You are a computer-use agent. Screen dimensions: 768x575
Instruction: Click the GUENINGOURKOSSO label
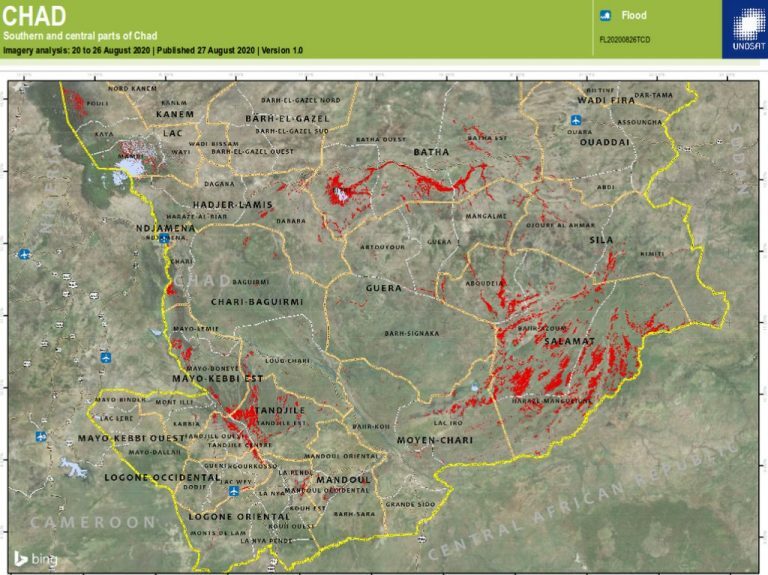coord(240,466)
